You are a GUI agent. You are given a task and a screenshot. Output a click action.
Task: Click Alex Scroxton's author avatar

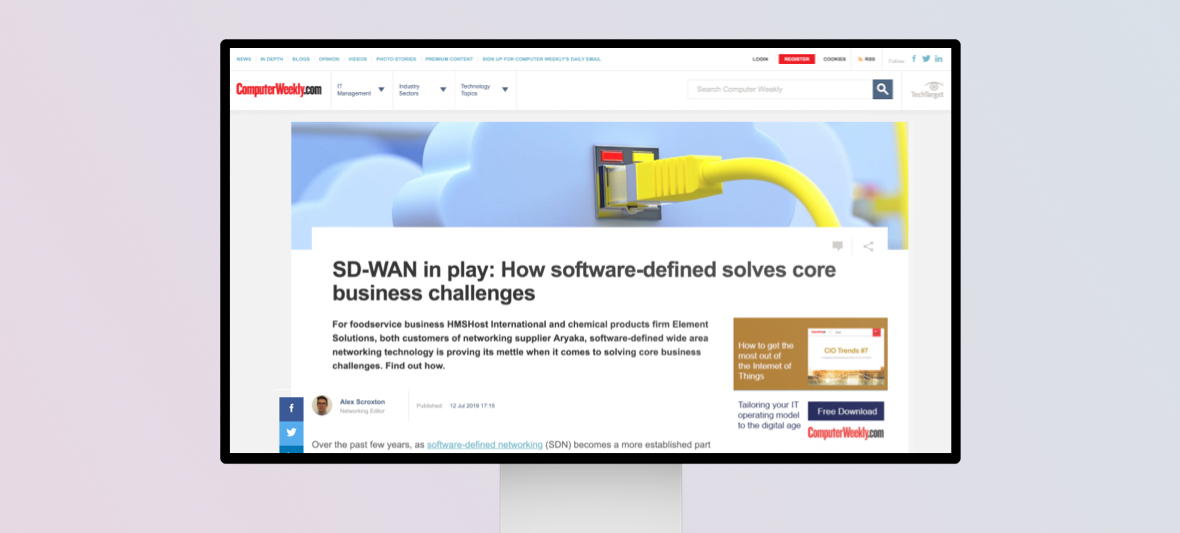322,406
